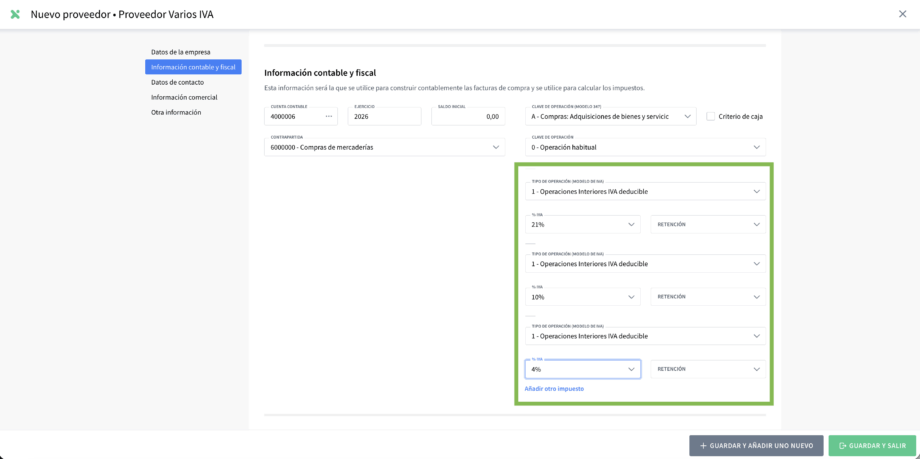Click the Añadir otro impuesto link
Image resolution: width=920 pixels, height=459 pixels.
click(554, 388)
